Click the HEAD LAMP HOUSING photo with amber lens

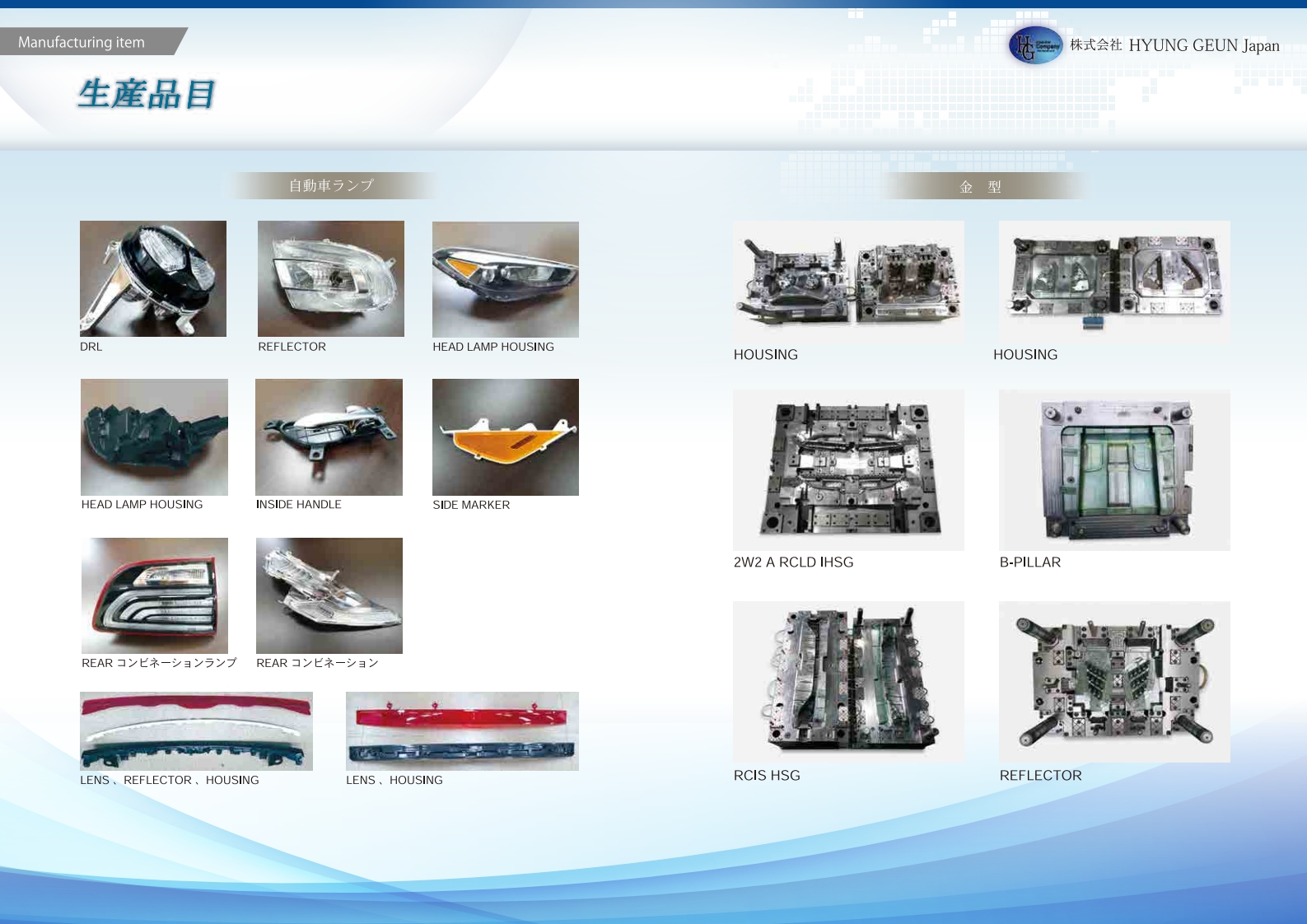506,279
